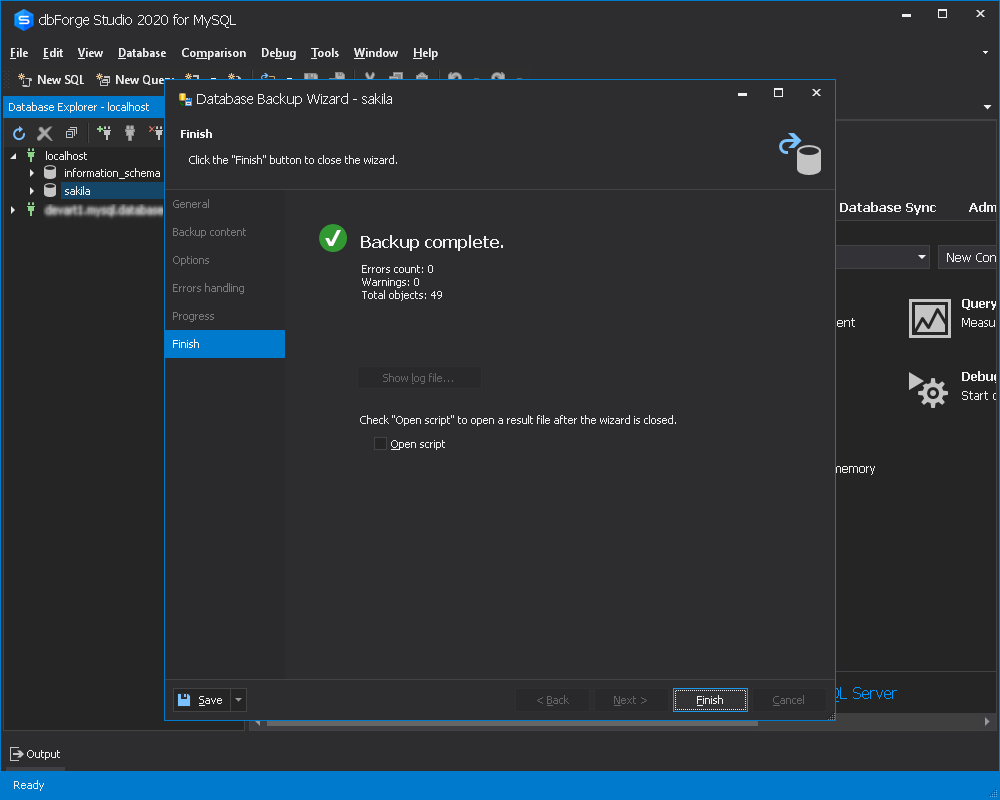The height and width of the screenshot is (800, 1000).
Task: Collapse the localhost connection node
Action: point(13,156)
